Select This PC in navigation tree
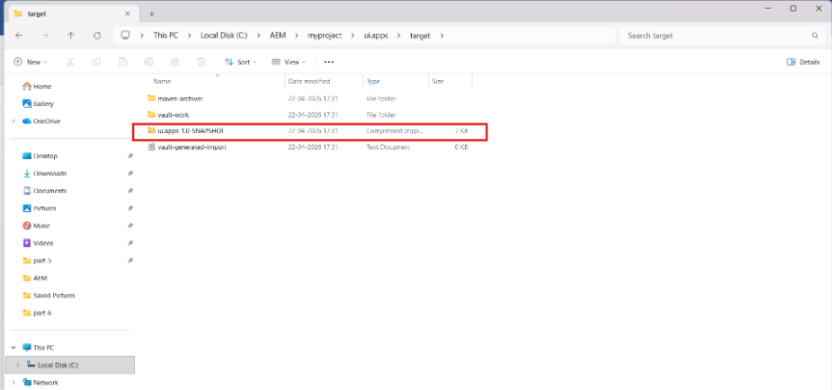The height and width of the screenshot is (390, 832). (x=38, y=348)
